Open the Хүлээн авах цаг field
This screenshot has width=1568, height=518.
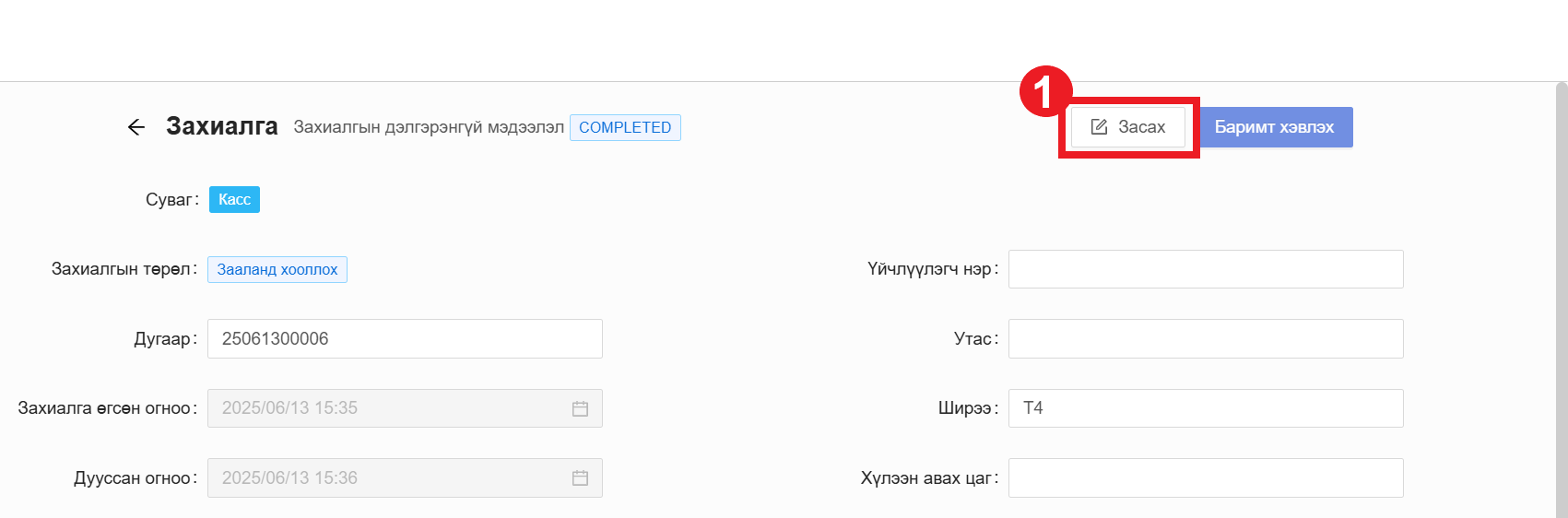coord(1205,478)
